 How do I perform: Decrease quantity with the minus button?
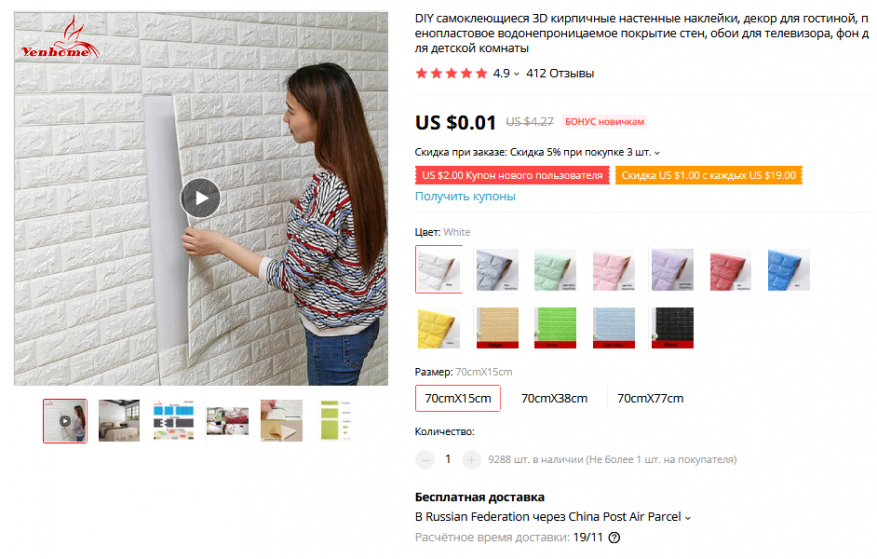coord(425,460)
